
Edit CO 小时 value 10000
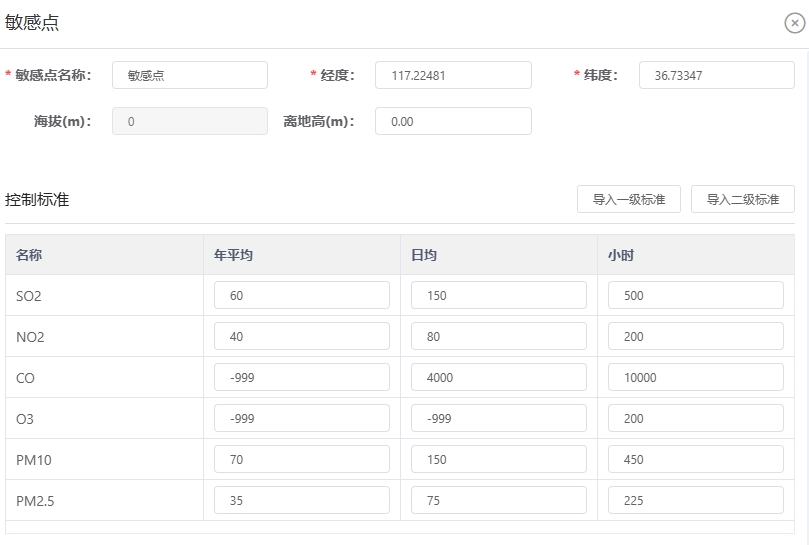click(695, 377)
